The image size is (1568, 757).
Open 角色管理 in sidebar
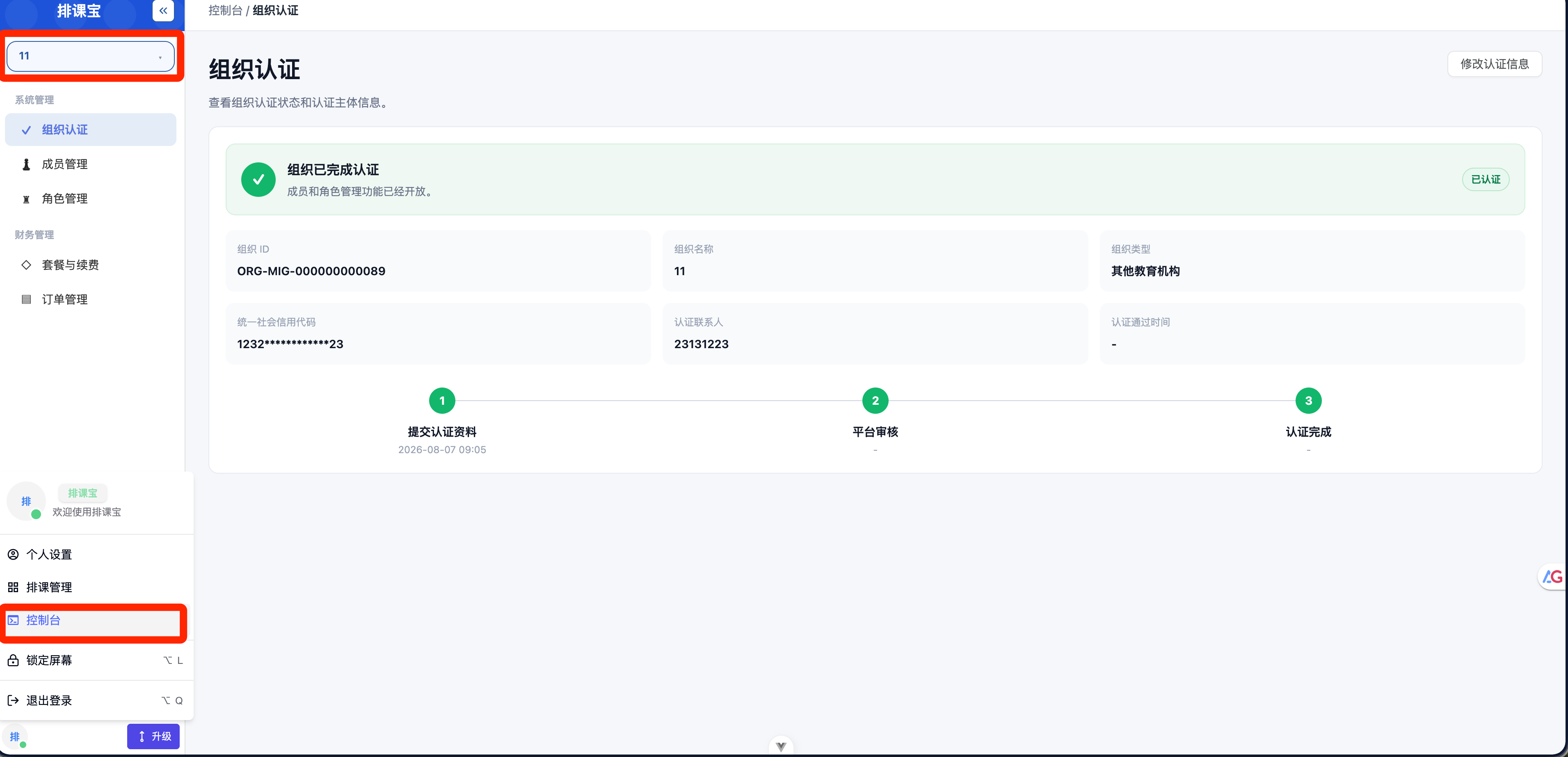[91, 198]
